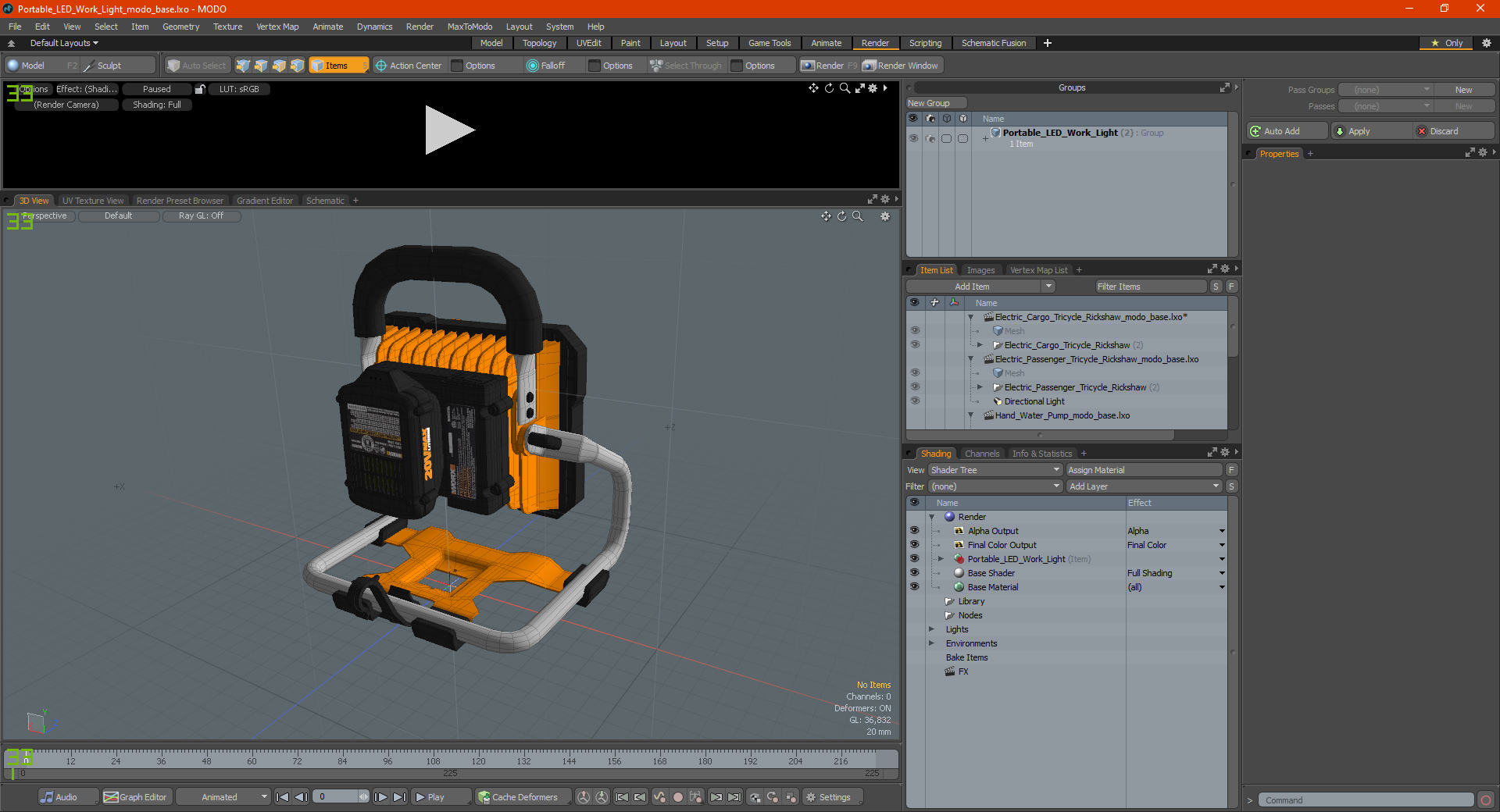This screenshot has width=1500, height=812.
Task: Open Default Layouts dropdown
Action: click(64, 43)
